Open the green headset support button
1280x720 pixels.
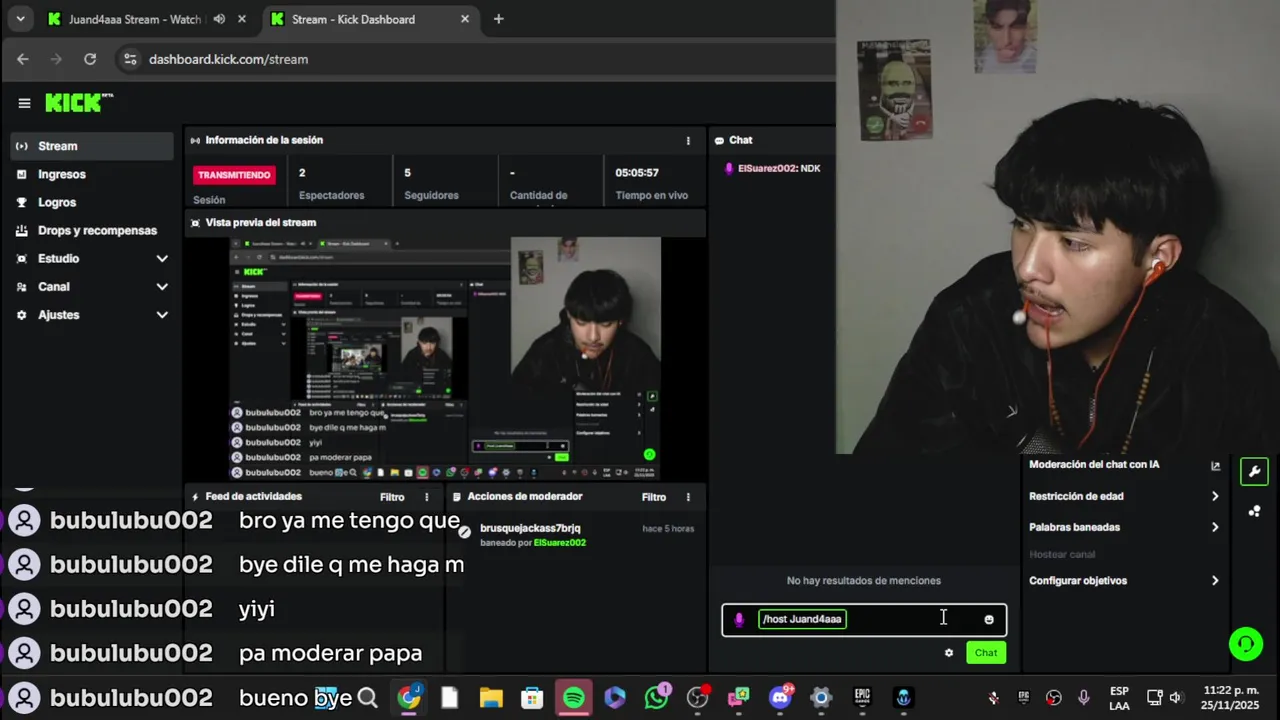coord(1246,644)
